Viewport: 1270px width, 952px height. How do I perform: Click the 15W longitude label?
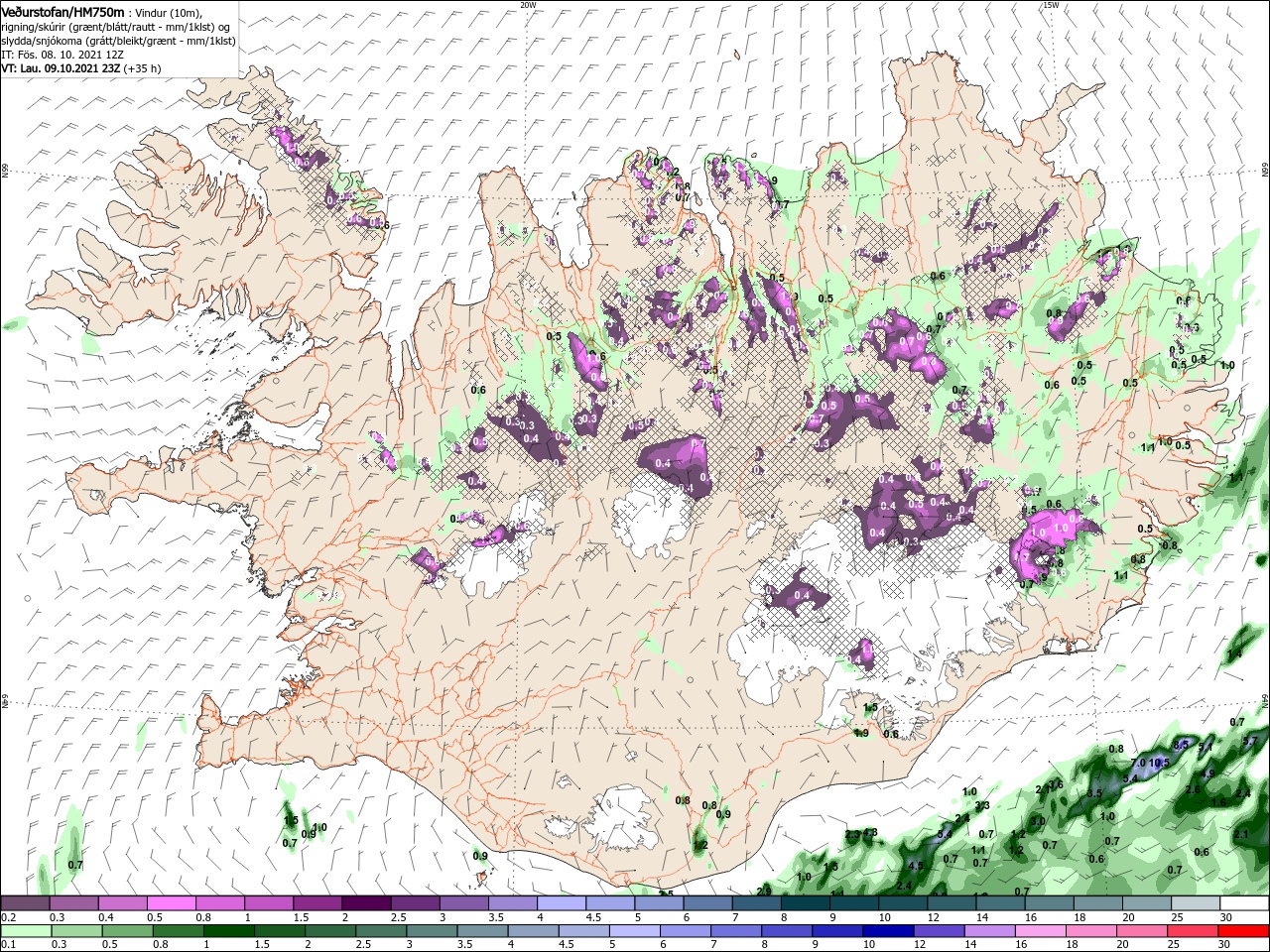(1051, 5)
